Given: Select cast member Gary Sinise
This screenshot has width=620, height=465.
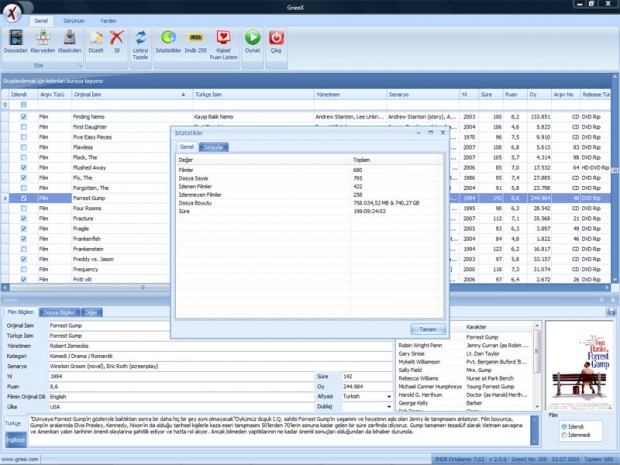Looking at the screenshot, I should coord(465,353).
